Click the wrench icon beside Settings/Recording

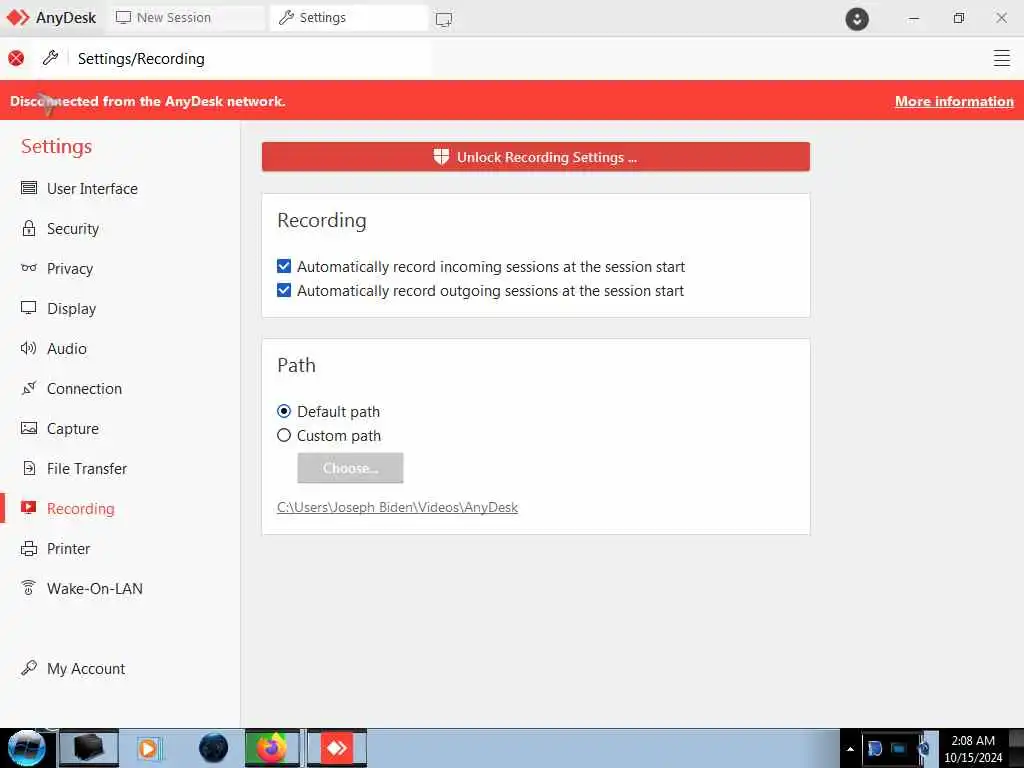(x=50, y=58)
